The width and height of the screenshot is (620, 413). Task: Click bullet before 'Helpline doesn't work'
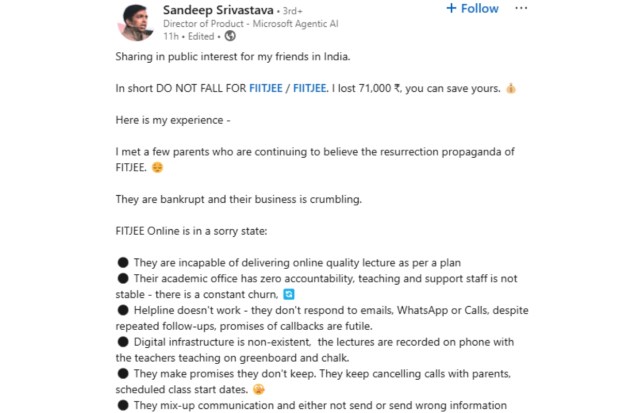click(122, 310)
